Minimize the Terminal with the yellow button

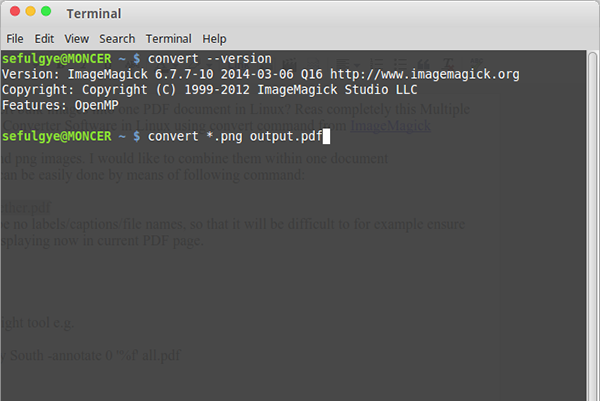(x=29, y=12)
